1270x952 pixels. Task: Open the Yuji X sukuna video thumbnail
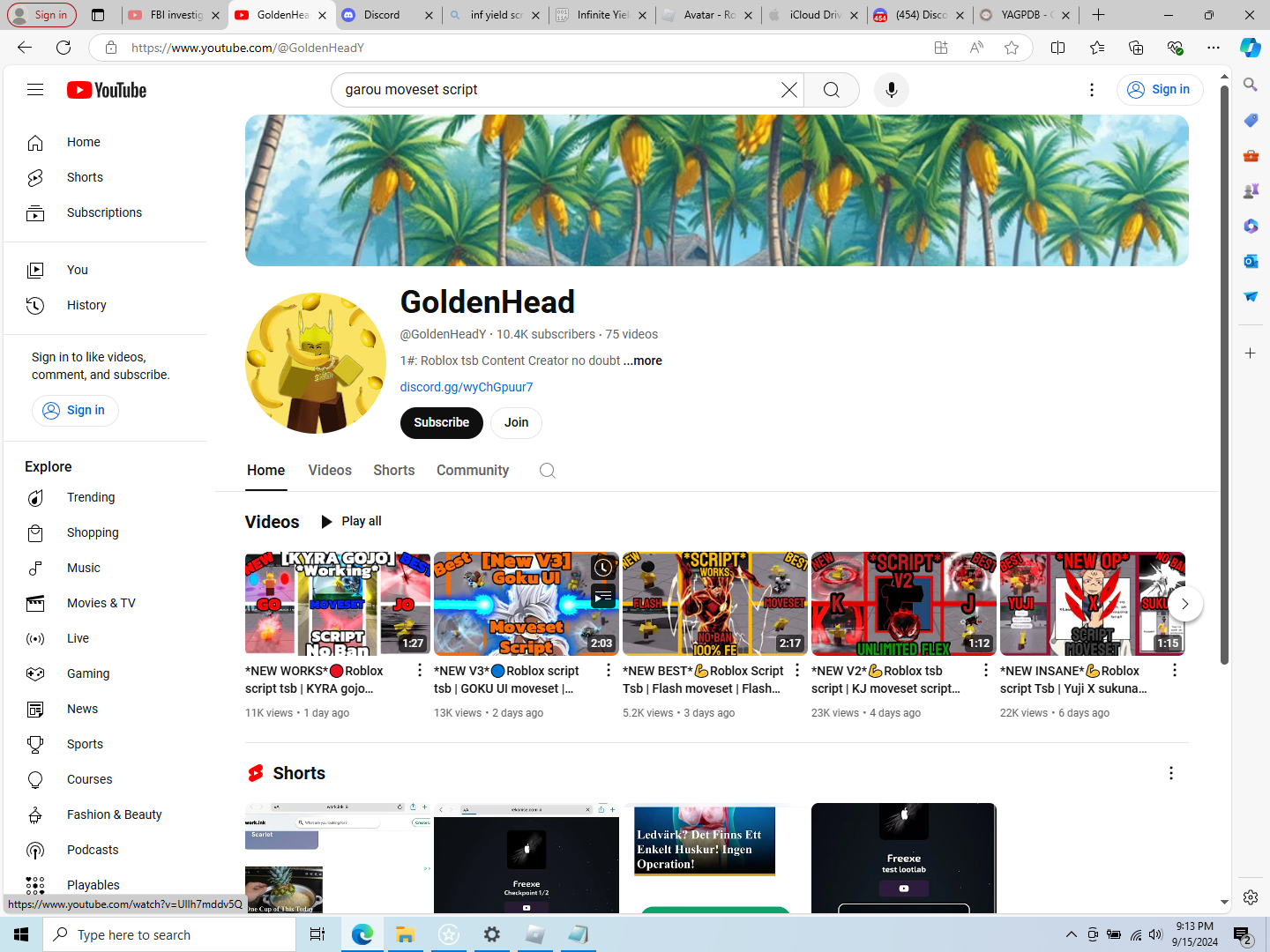point(1093,604)
